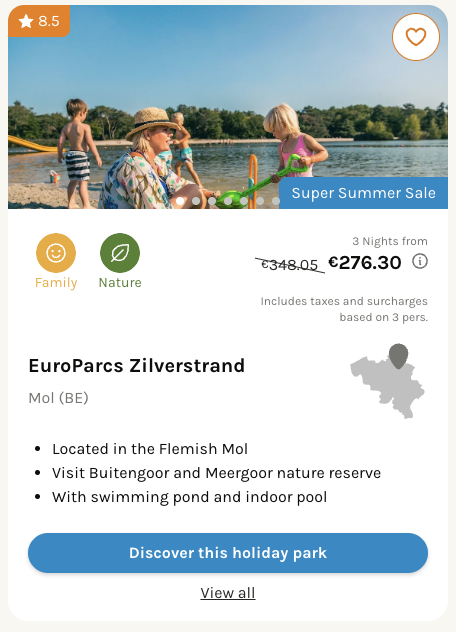Screen dimensions: 456x632
Task: Go to second carousel image dot
Action: [196, 201]
